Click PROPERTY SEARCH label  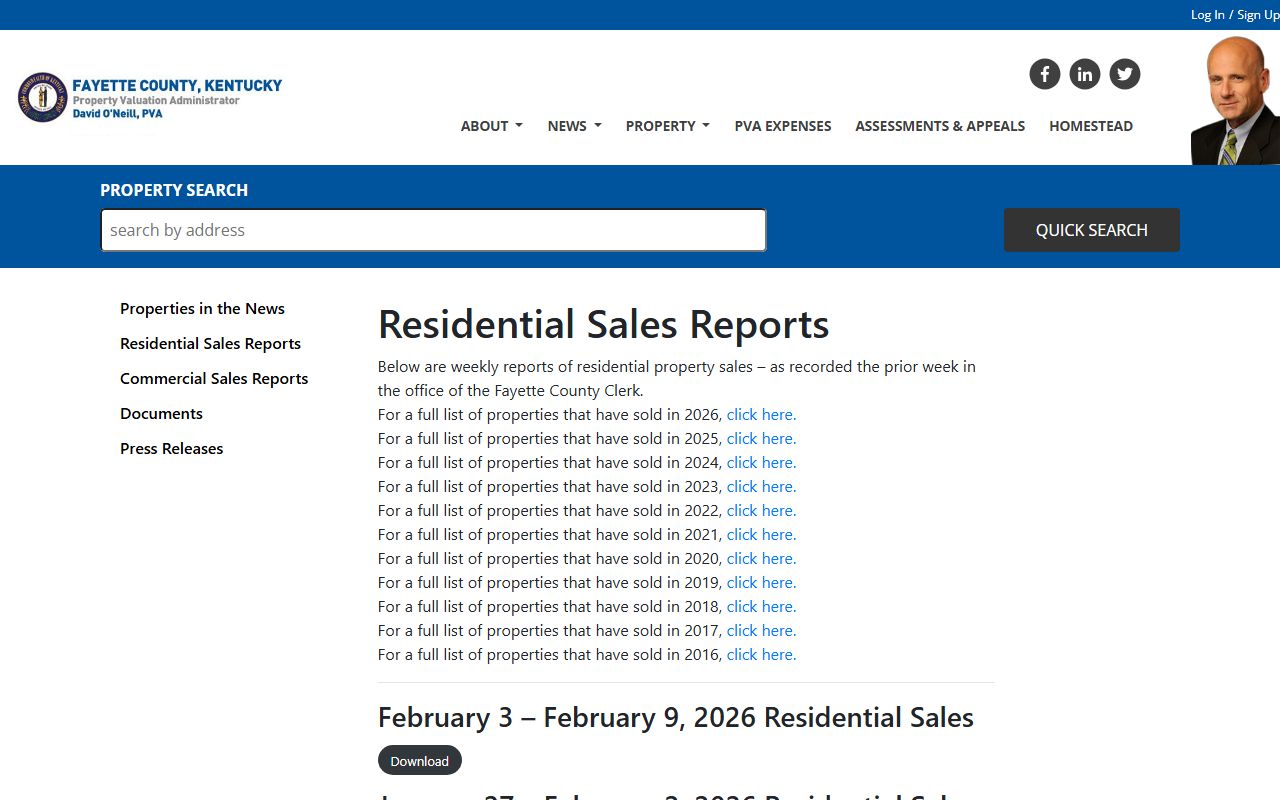tap(174, 190)
